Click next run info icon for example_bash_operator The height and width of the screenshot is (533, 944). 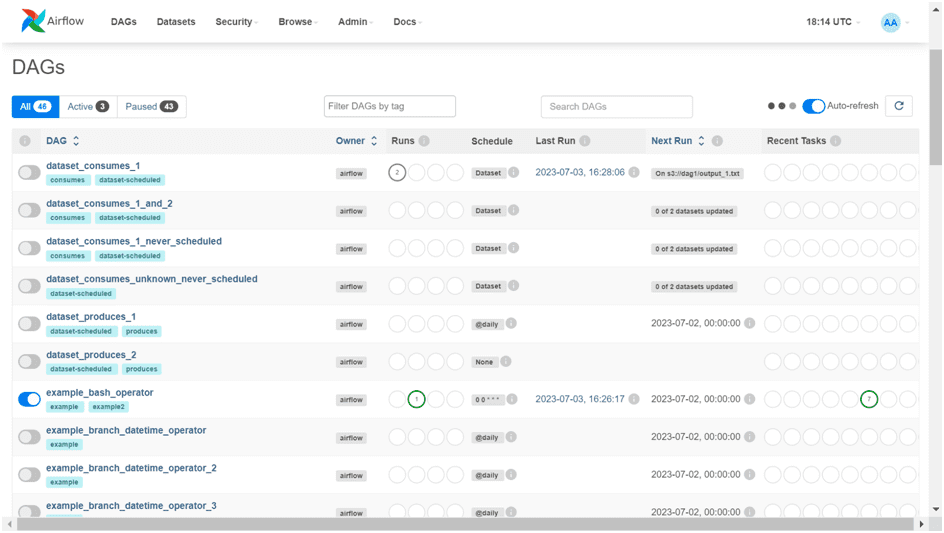pyautogui.click(x=750, y=399)
